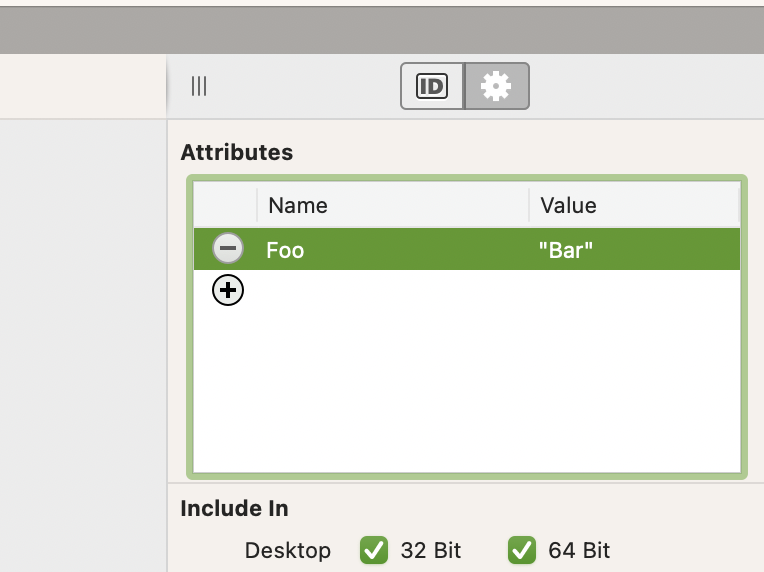This screenshot has height=572, width=764.
Task: Select the "Bar" value cell
Action: pyautogui.click(x=634, y=250)
